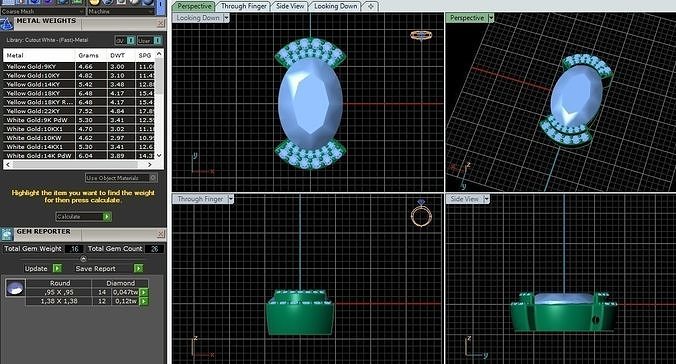Select the round diamond gem thumbnail
Image resolution: width=676 pixels, height=364 pixels.
tap(15, 288)
